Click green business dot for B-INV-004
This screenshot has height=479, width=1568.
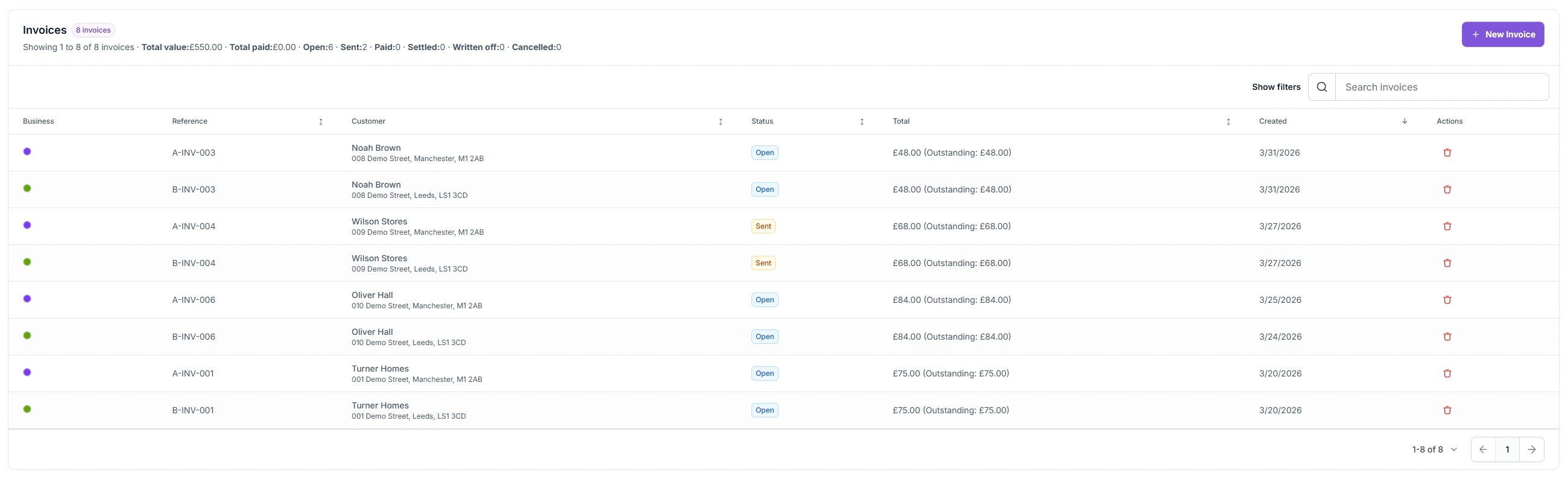(x=27, y=262)
